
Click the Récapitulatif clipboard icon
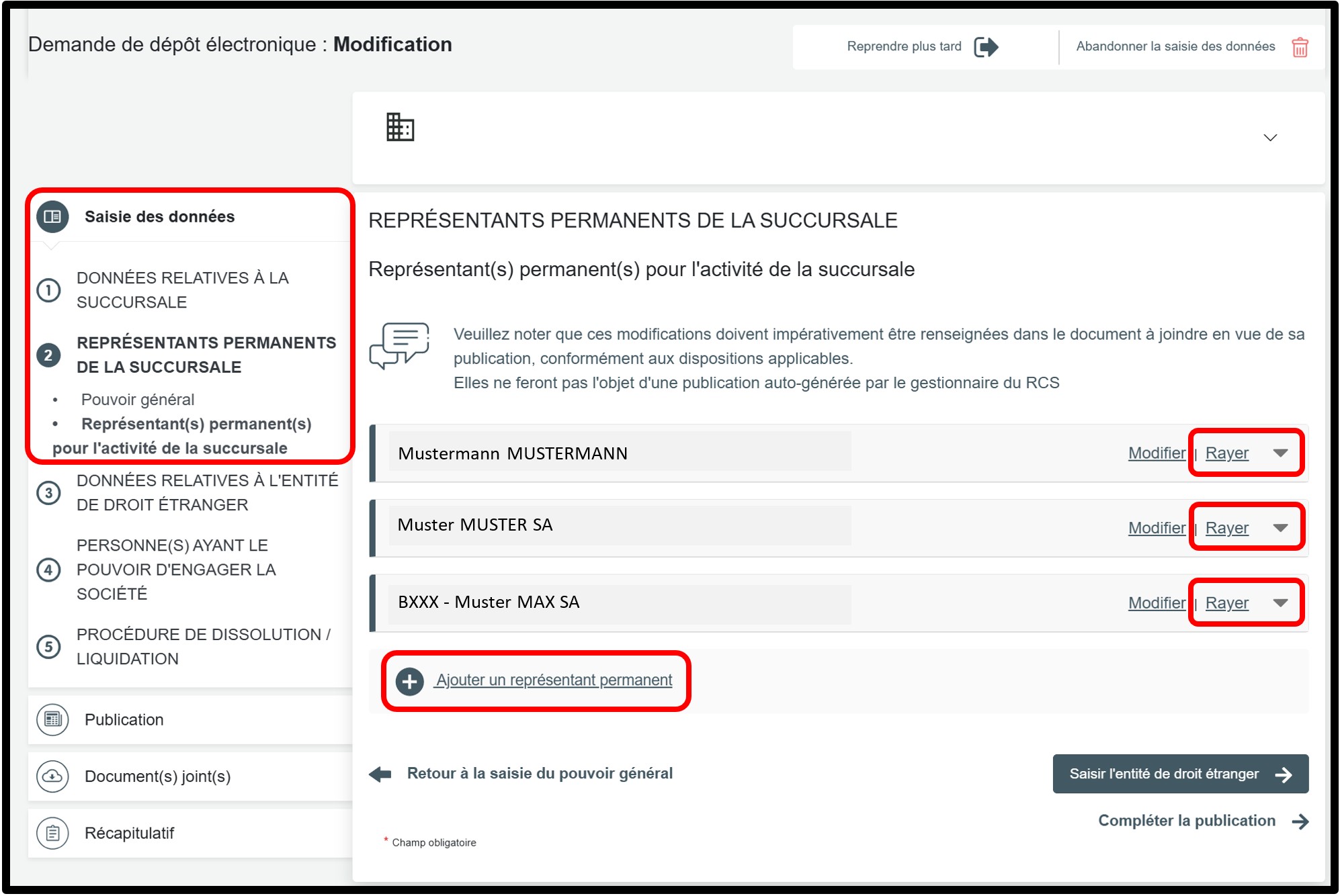[52, 834]
